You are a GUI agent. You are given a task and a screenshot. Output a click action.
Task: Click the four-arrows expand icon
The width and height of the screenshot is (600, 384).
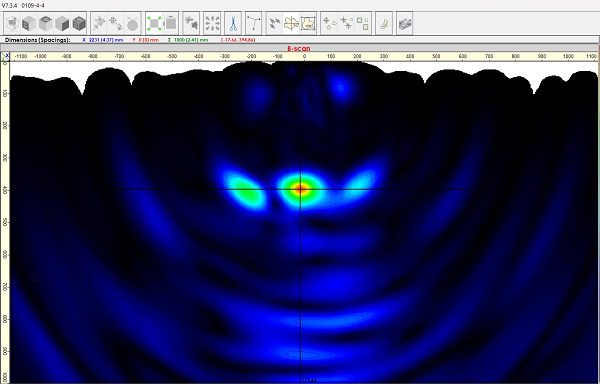pyautogui.click(x=212, y=24)
